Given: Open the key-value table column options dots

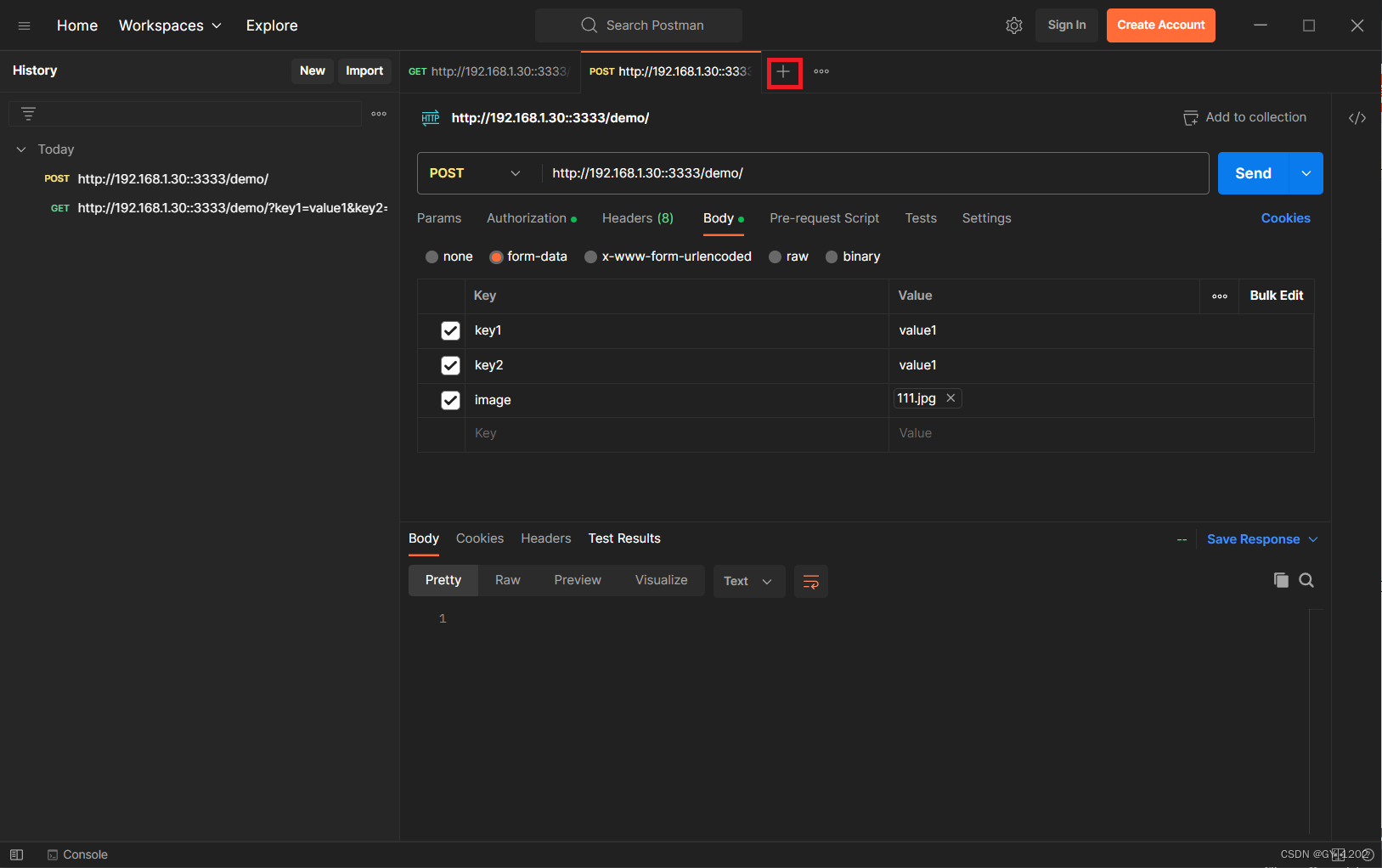Looking at the screenshot, I should point(1220,296).
